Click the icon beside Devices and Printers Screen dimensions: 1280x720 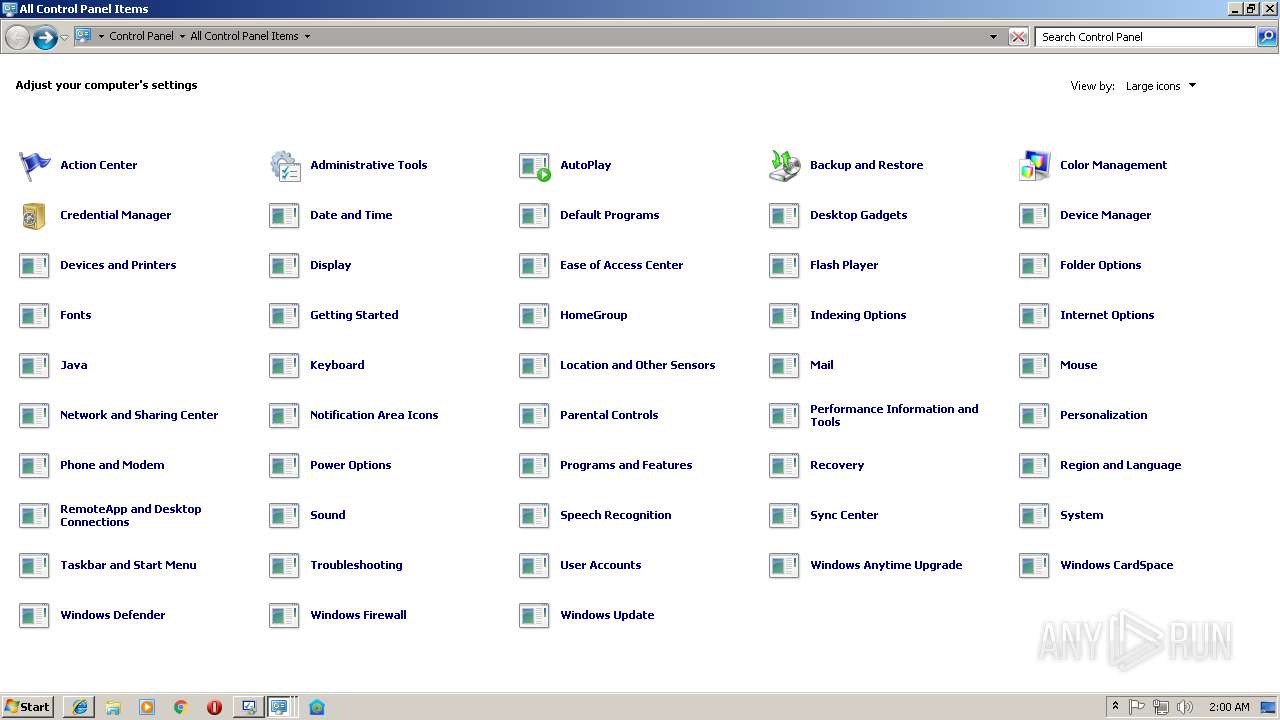click(x=35, y=265)
